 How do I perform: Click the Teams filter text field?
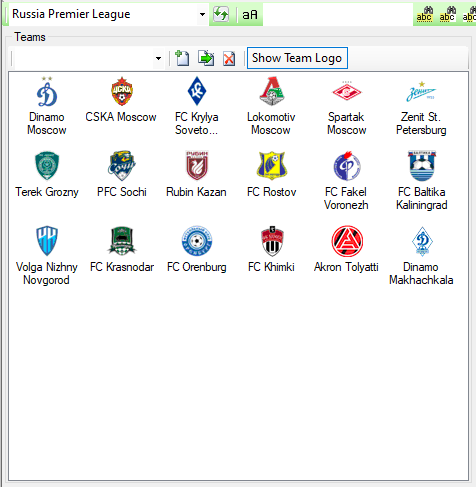83,59
